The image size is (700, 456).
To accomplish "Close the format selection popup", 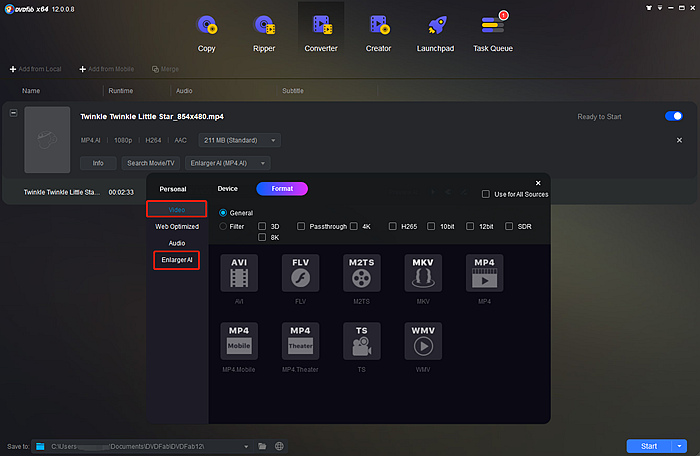I will tap(538, 183).
